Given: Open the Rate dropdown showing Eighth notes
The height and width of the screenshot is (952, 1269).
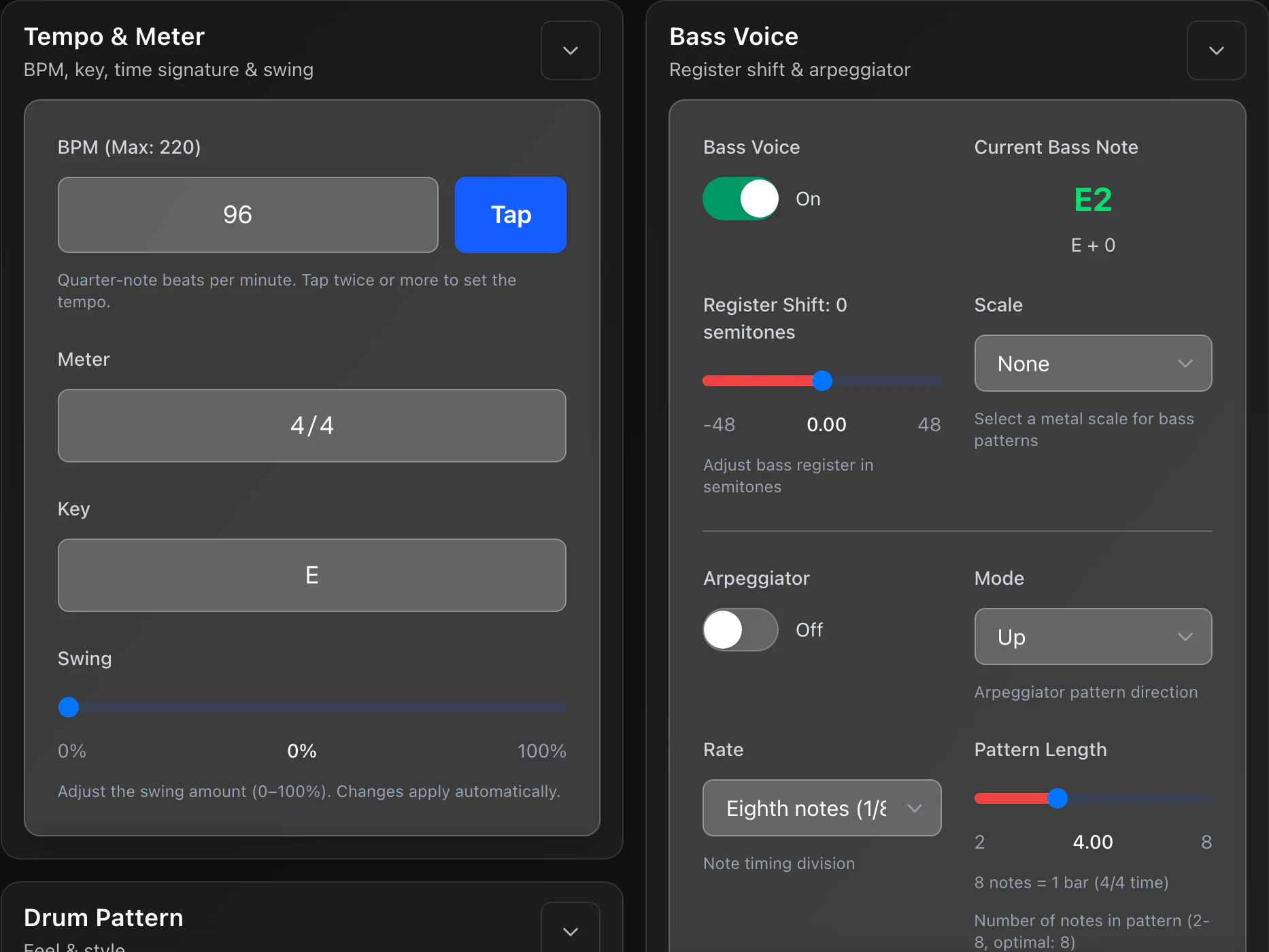Looking at the screenshot, I should (x=822, y=808).
